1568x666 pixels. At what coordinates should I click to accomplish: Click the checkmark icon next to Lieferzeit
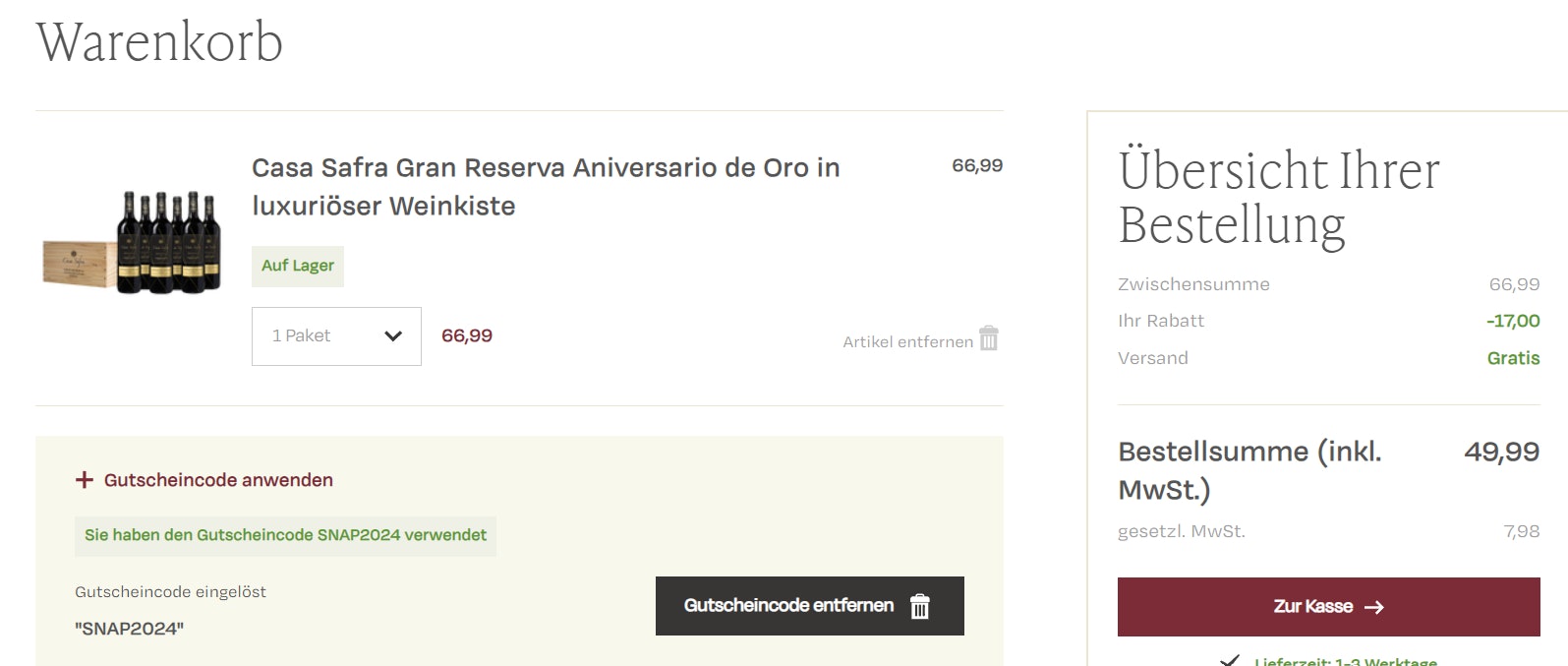click(1229, 660)
